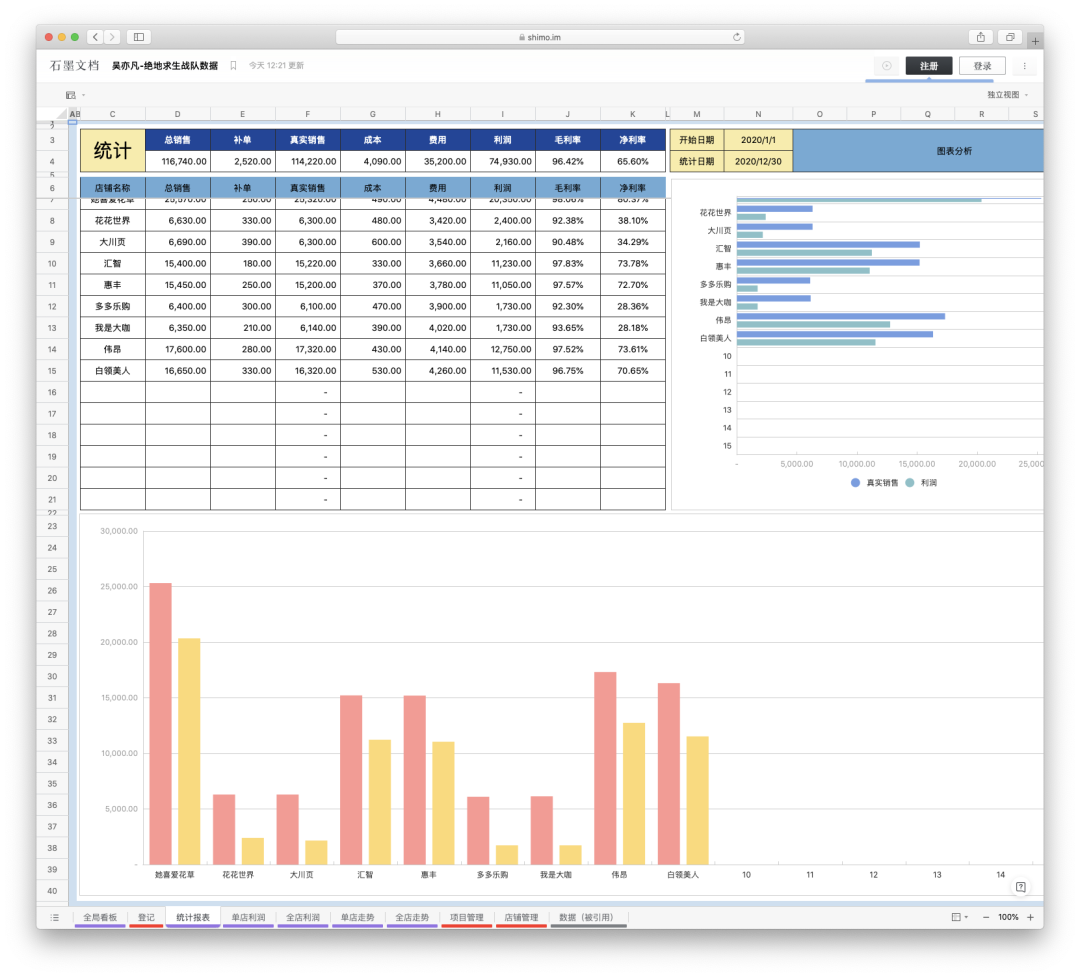Click the 汇智 store name cell
Viewport: 1080px width, 977px height.
[113, 263]
